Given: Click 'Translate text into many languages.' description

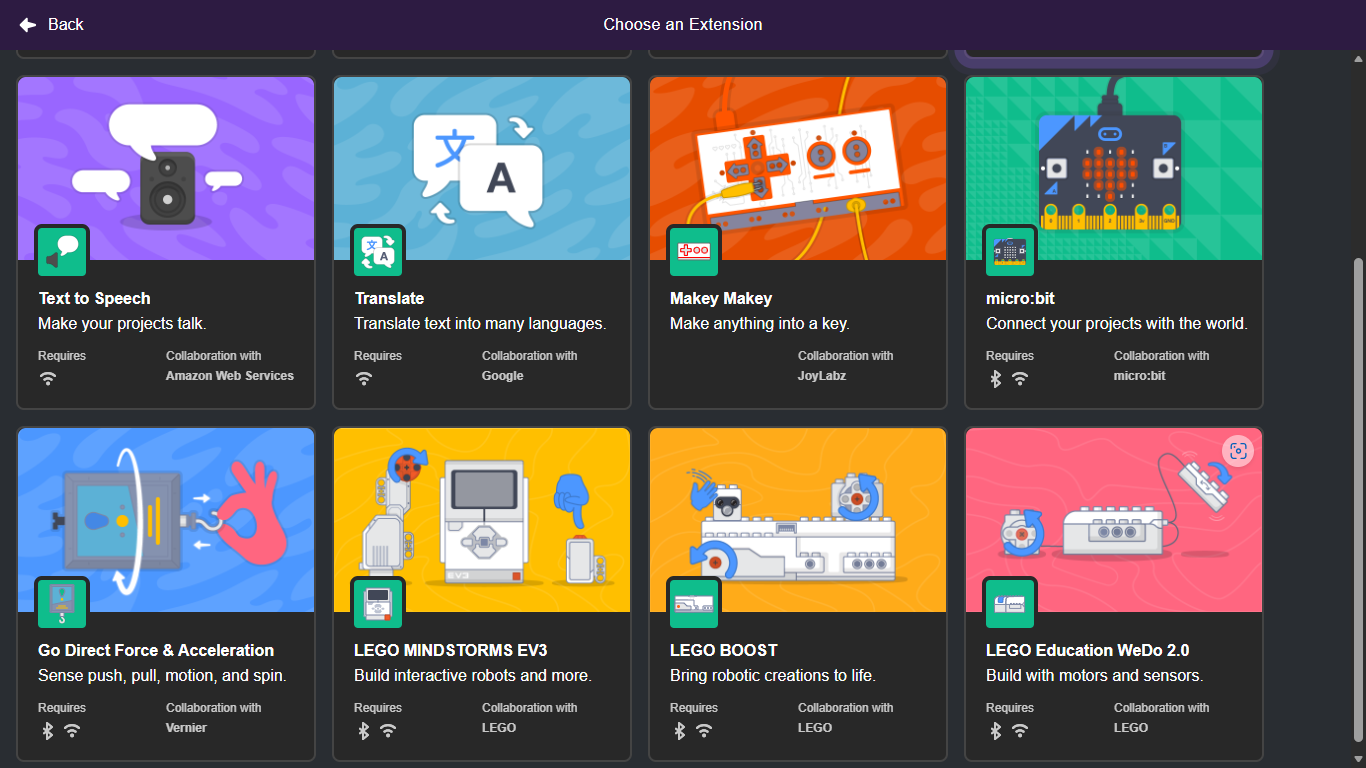Looking at the screenshot, I should click(480, 324).
